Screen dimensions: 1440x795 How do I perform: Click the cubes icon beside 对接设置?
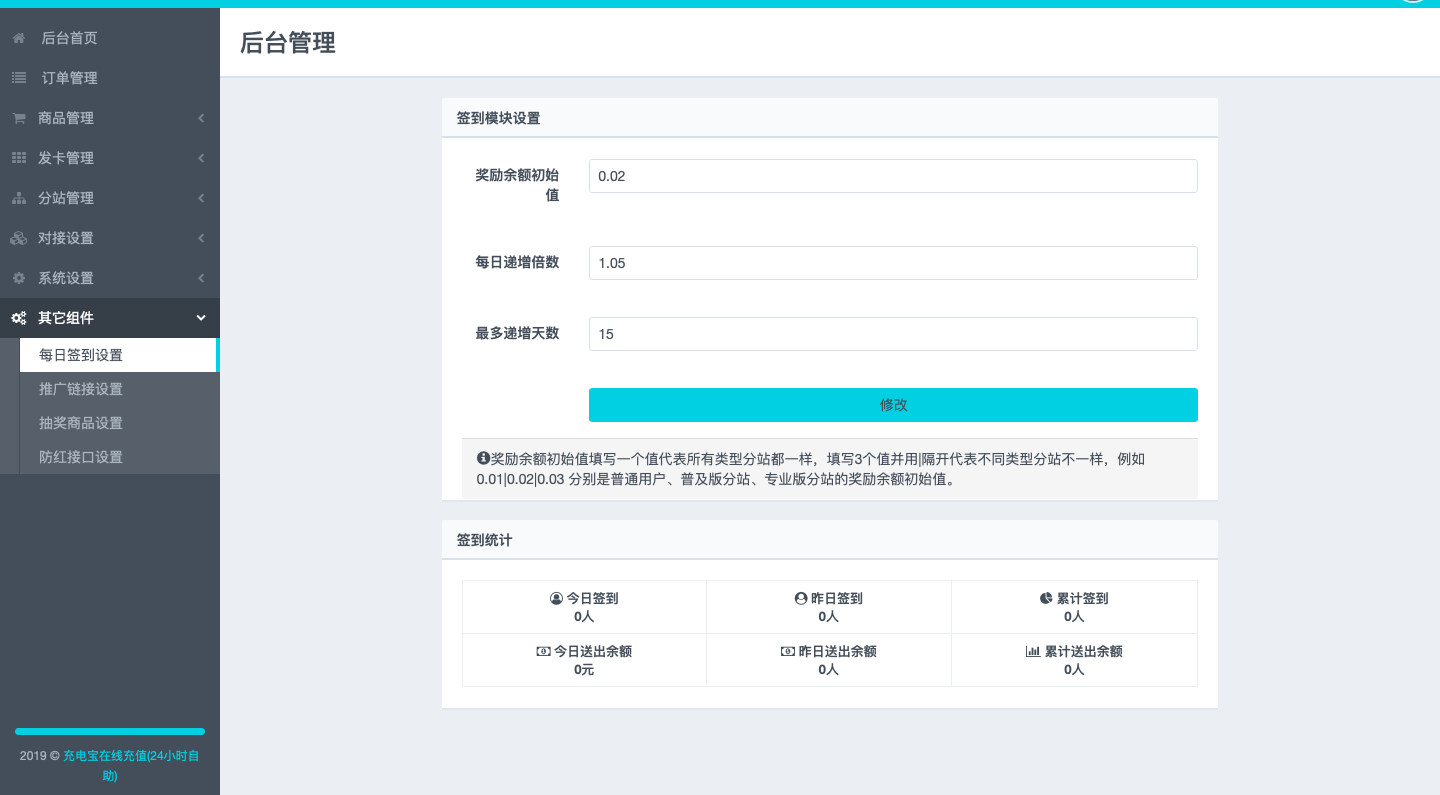point(18,238)
